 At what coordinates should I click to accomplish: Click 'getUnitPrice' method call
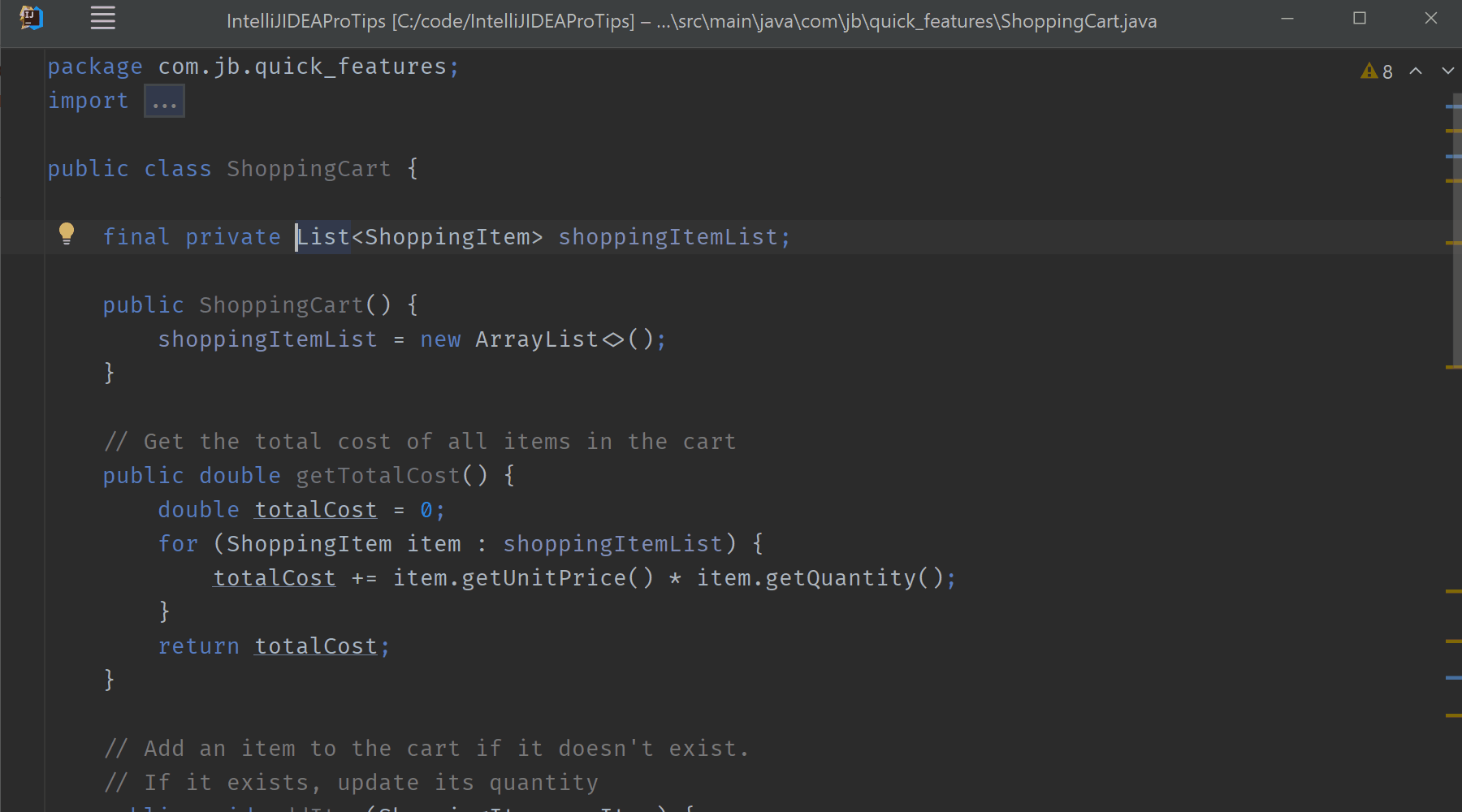click(544, 578)
